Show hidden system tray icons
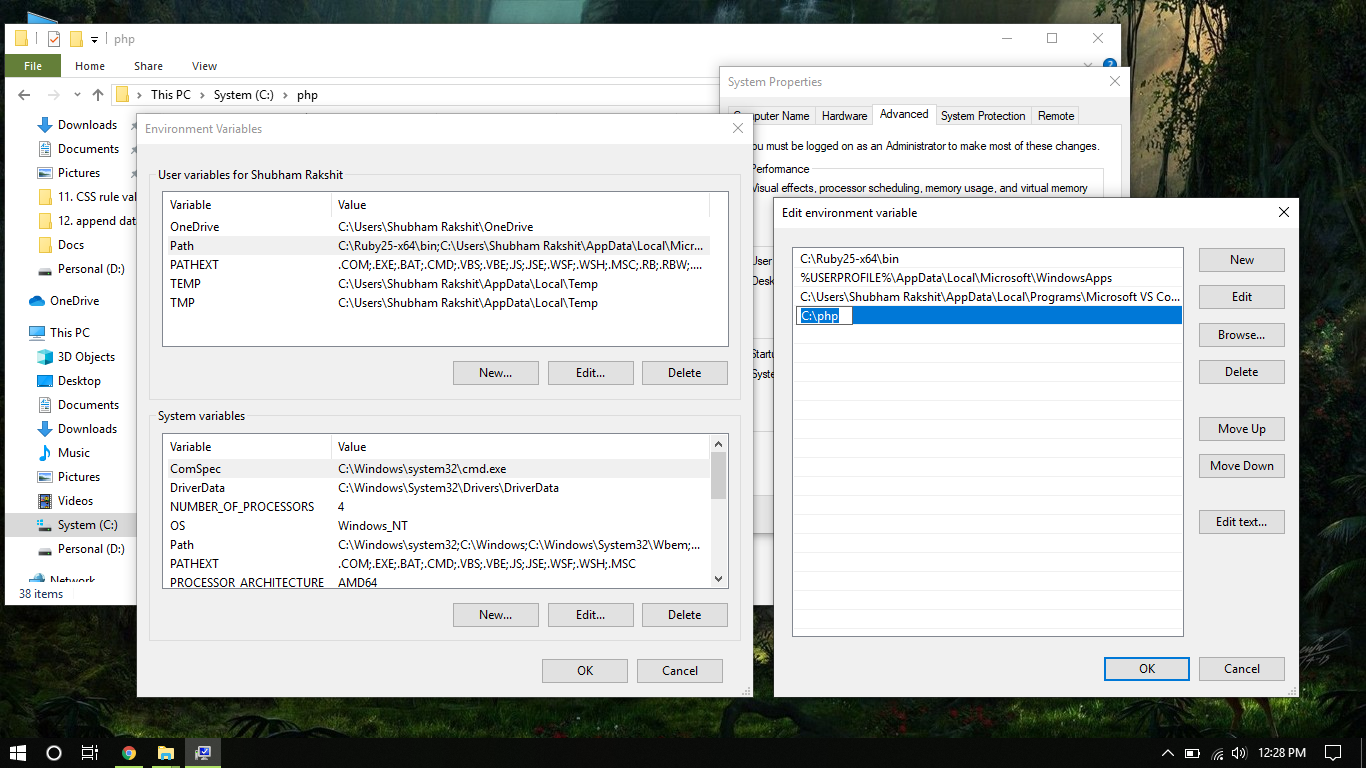Image resolution: width=1366 pixels, height=768 pixels. click(x=1167, y=753)
